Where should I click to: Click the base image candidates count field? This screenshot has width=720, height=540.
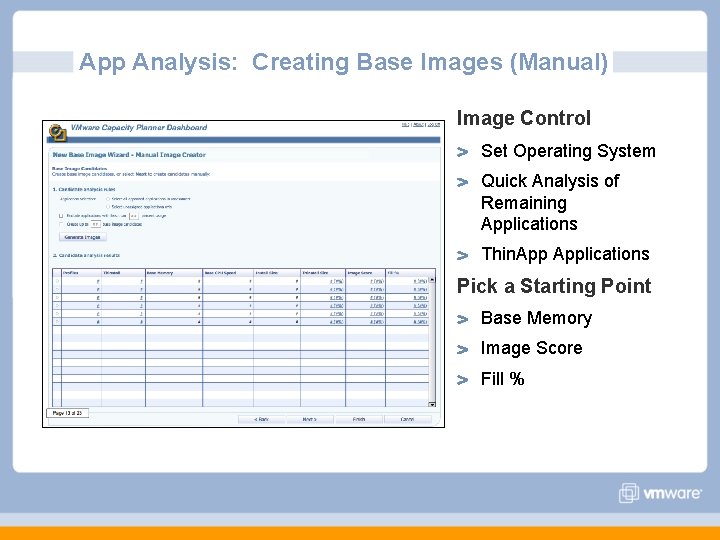tap(96, 224)
